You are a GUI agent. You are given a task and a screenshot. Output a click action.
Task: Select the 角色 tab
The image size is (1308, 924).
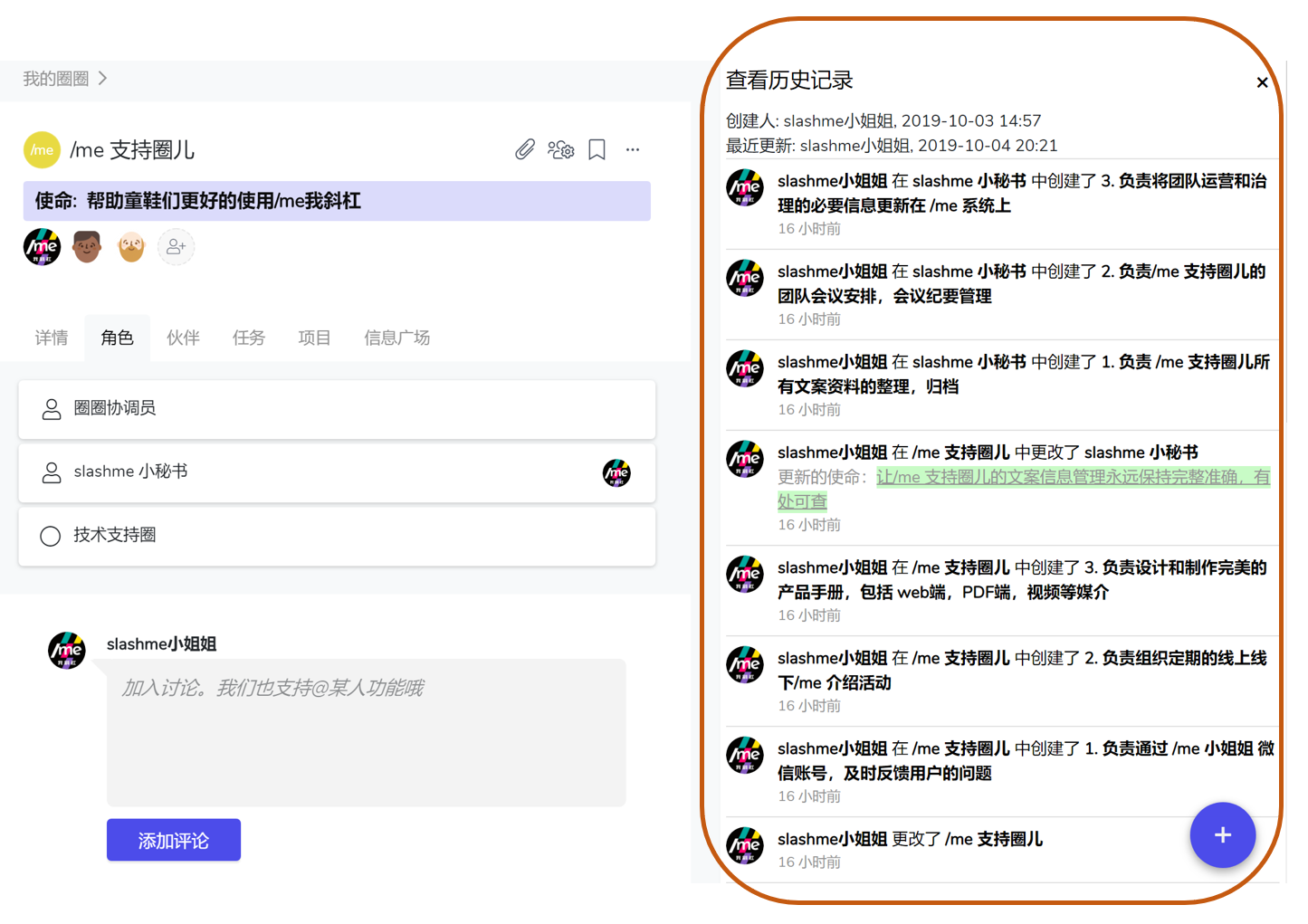coord(118,338)
